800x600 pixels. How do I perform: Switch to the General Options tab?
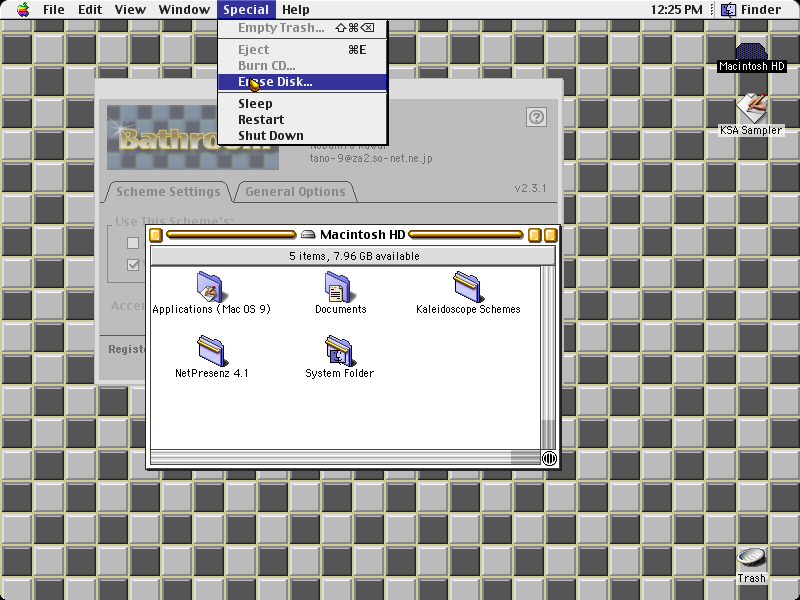[x=295, y=192]
